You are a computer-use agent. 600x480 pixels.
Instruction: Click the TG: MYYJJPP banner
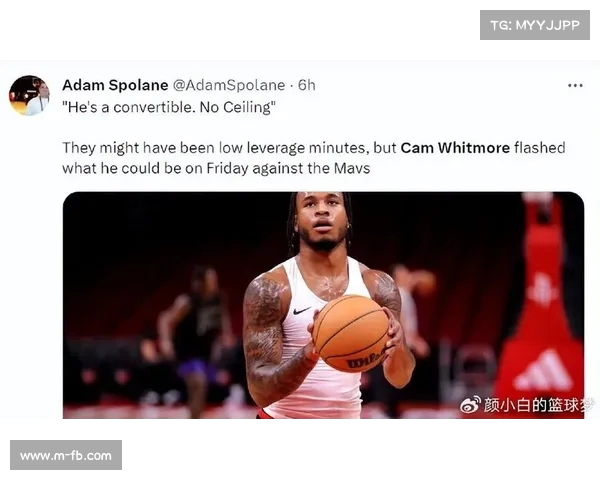[x=535, y=25]
